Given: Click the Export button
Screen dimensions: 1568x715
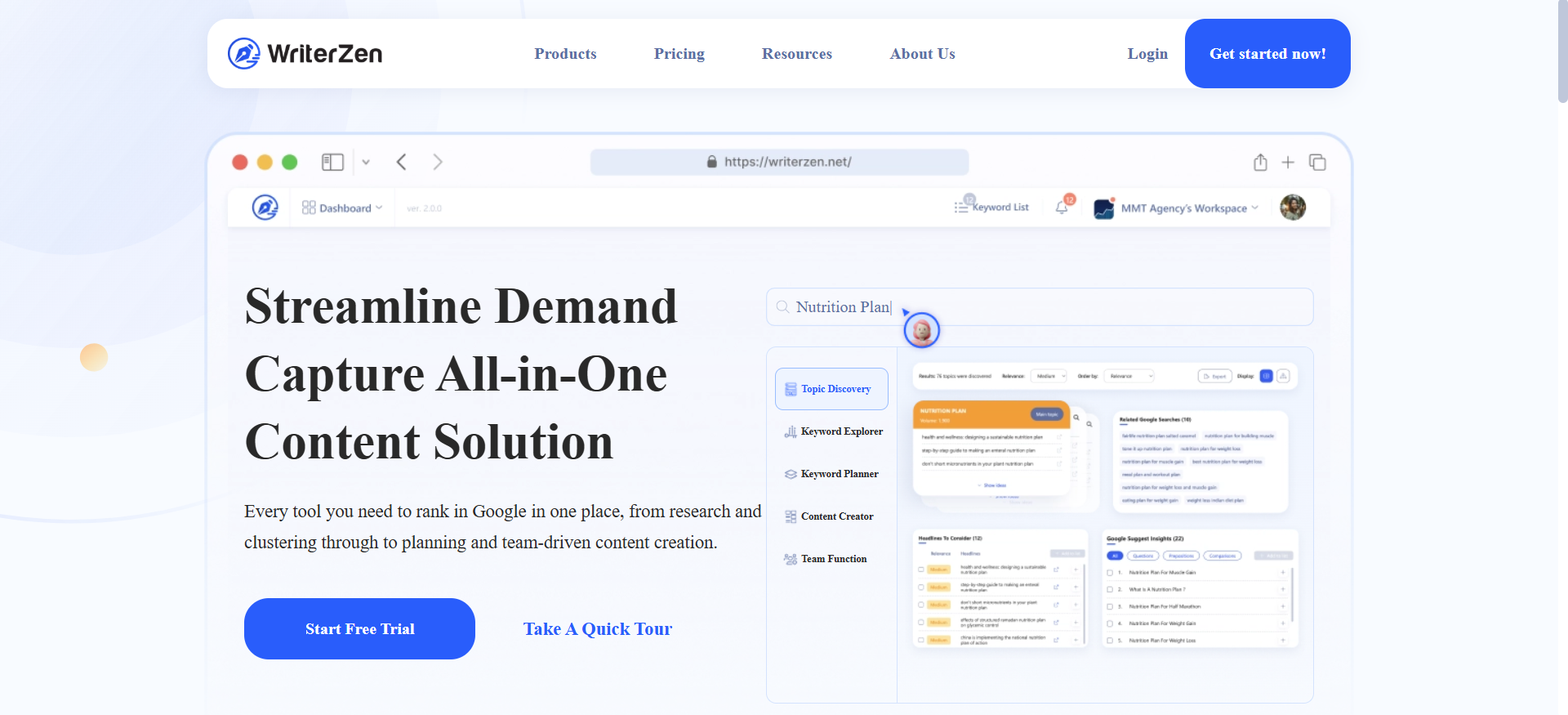Looking at the screenshot, I should tap(1215, 376).
